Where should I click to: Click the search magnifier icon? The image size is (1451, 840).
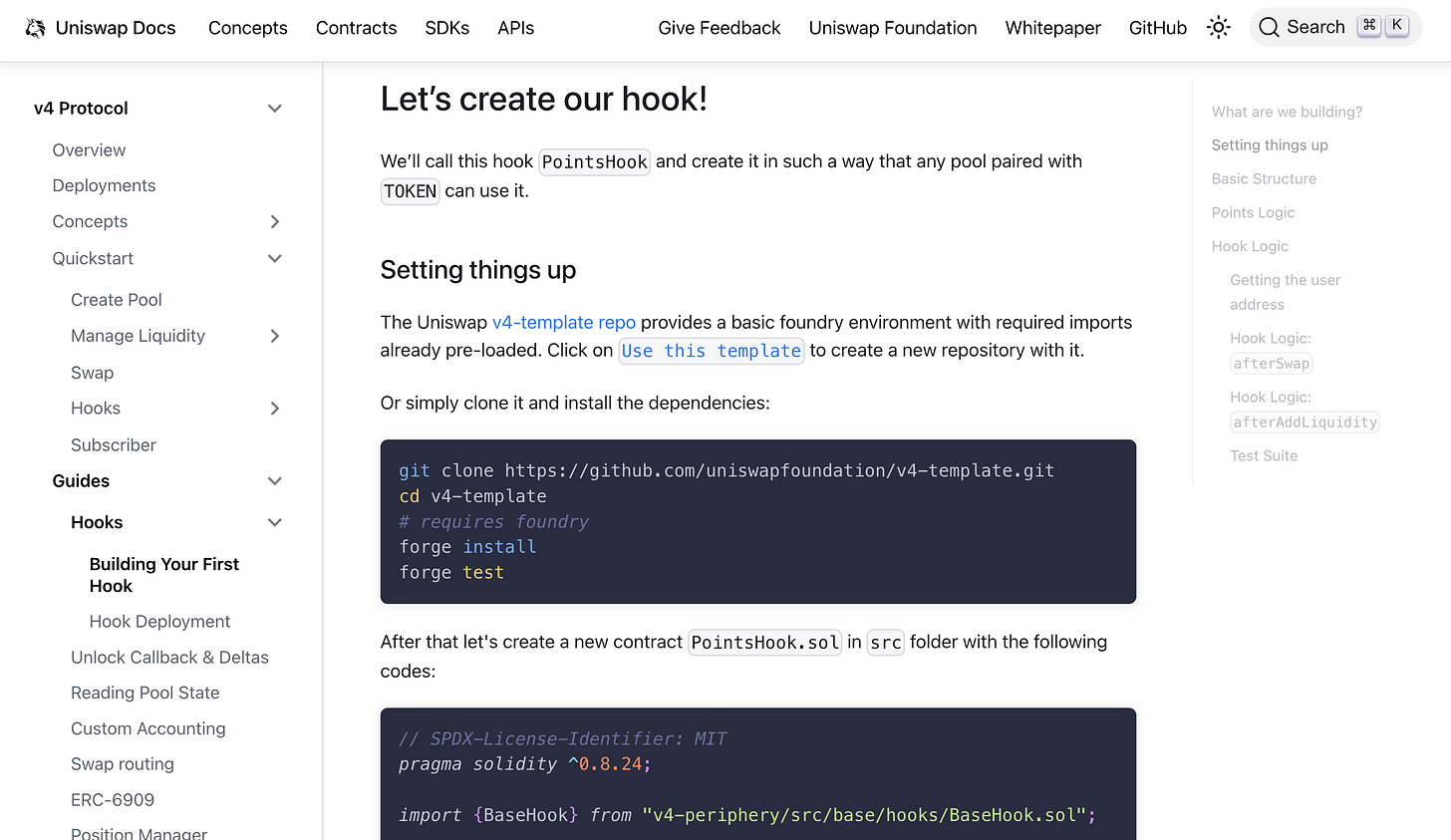(1269, 28)
